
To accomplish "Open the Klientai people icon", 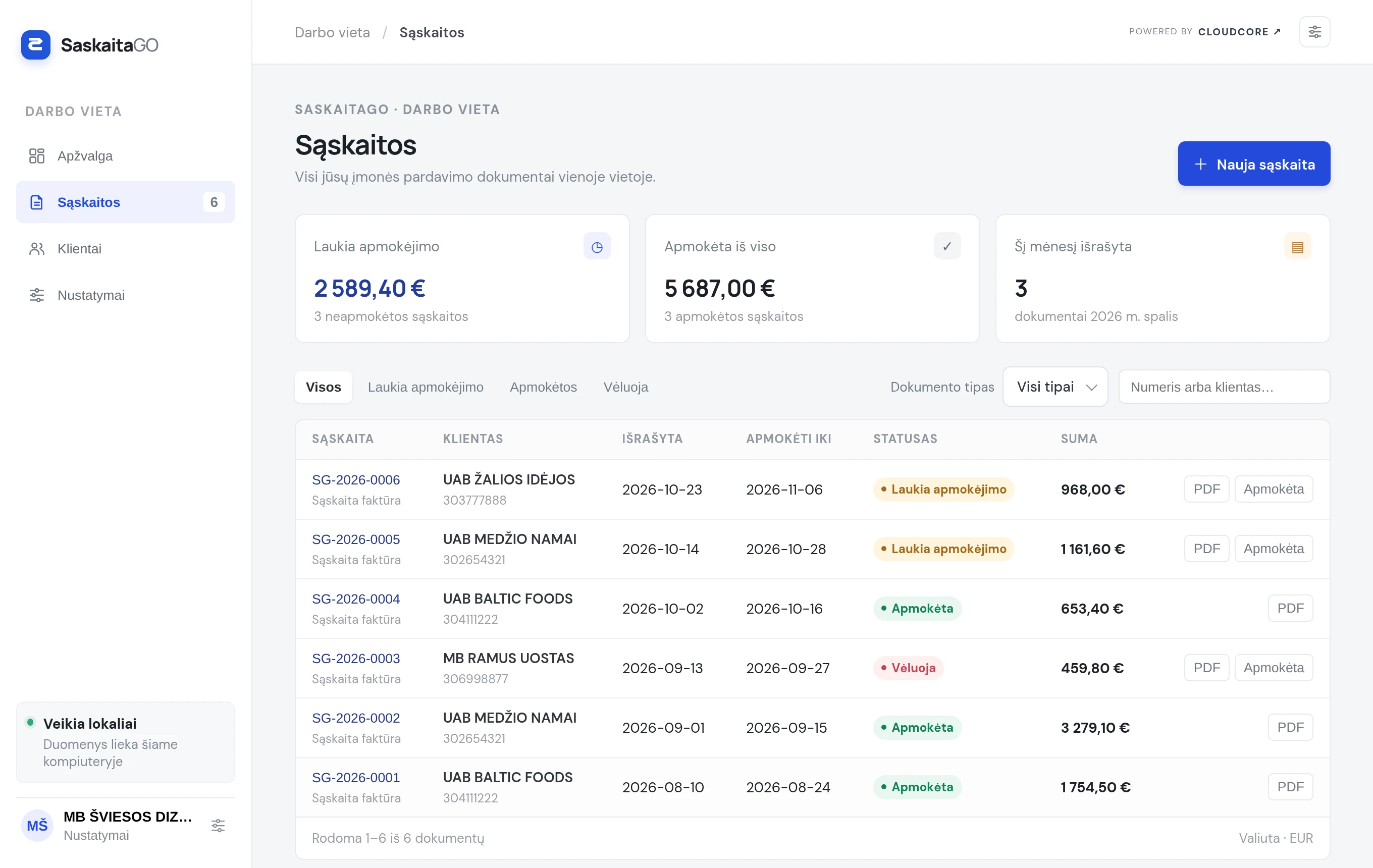I will pyautogui.click(x=36, y=248).
